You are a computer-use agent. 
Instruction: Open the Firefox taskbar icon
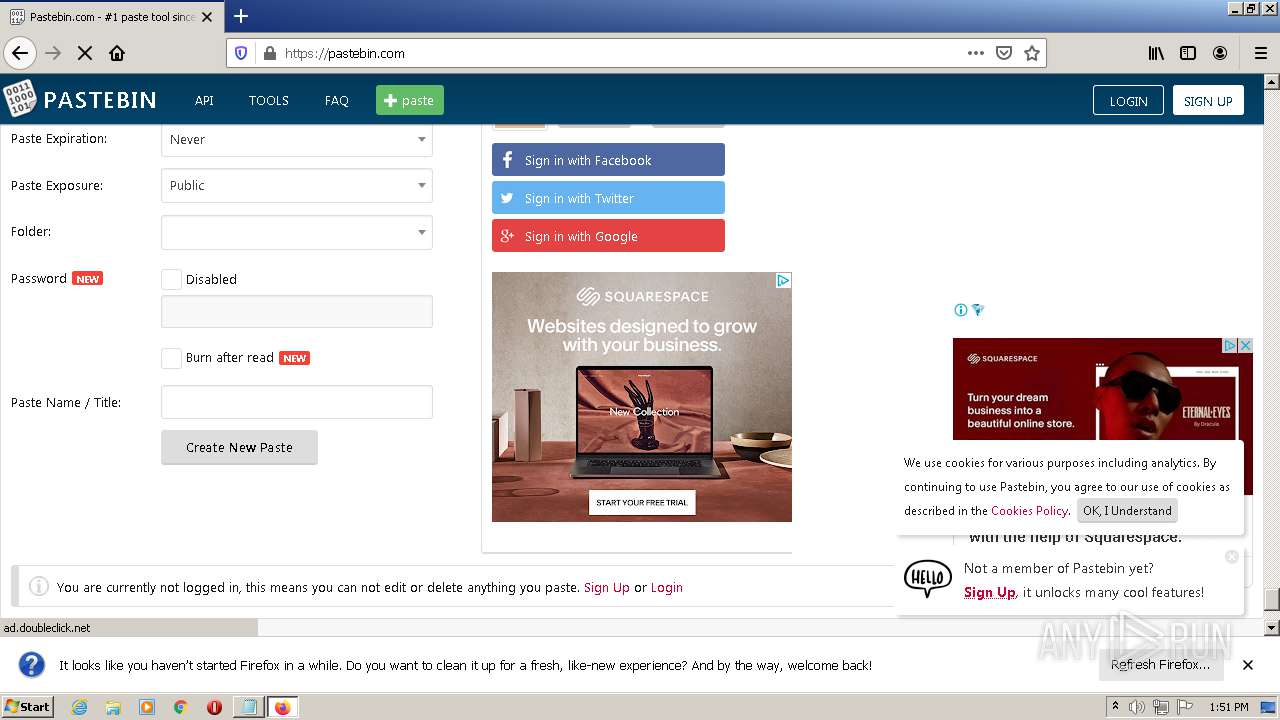282,707
